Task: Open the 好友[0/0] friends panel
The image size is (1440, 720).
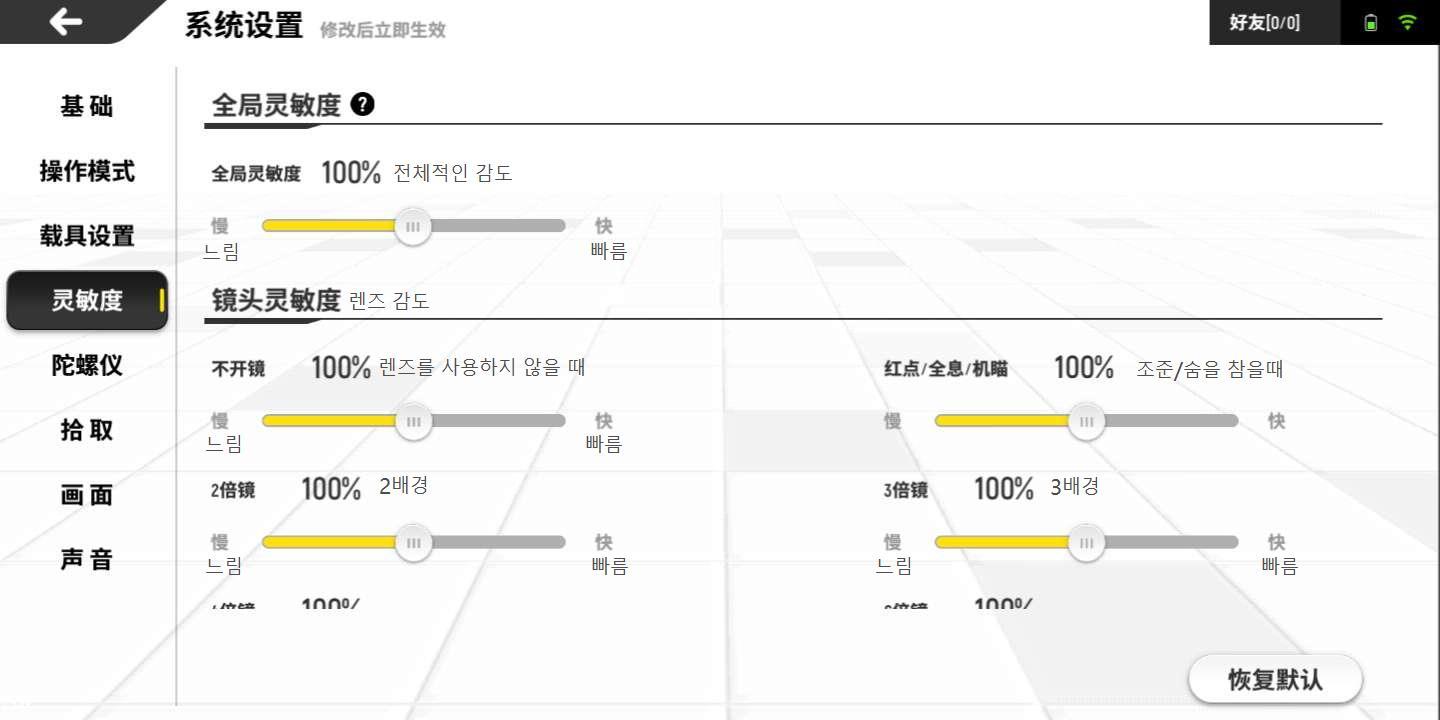Action: tap(1265, 22)
